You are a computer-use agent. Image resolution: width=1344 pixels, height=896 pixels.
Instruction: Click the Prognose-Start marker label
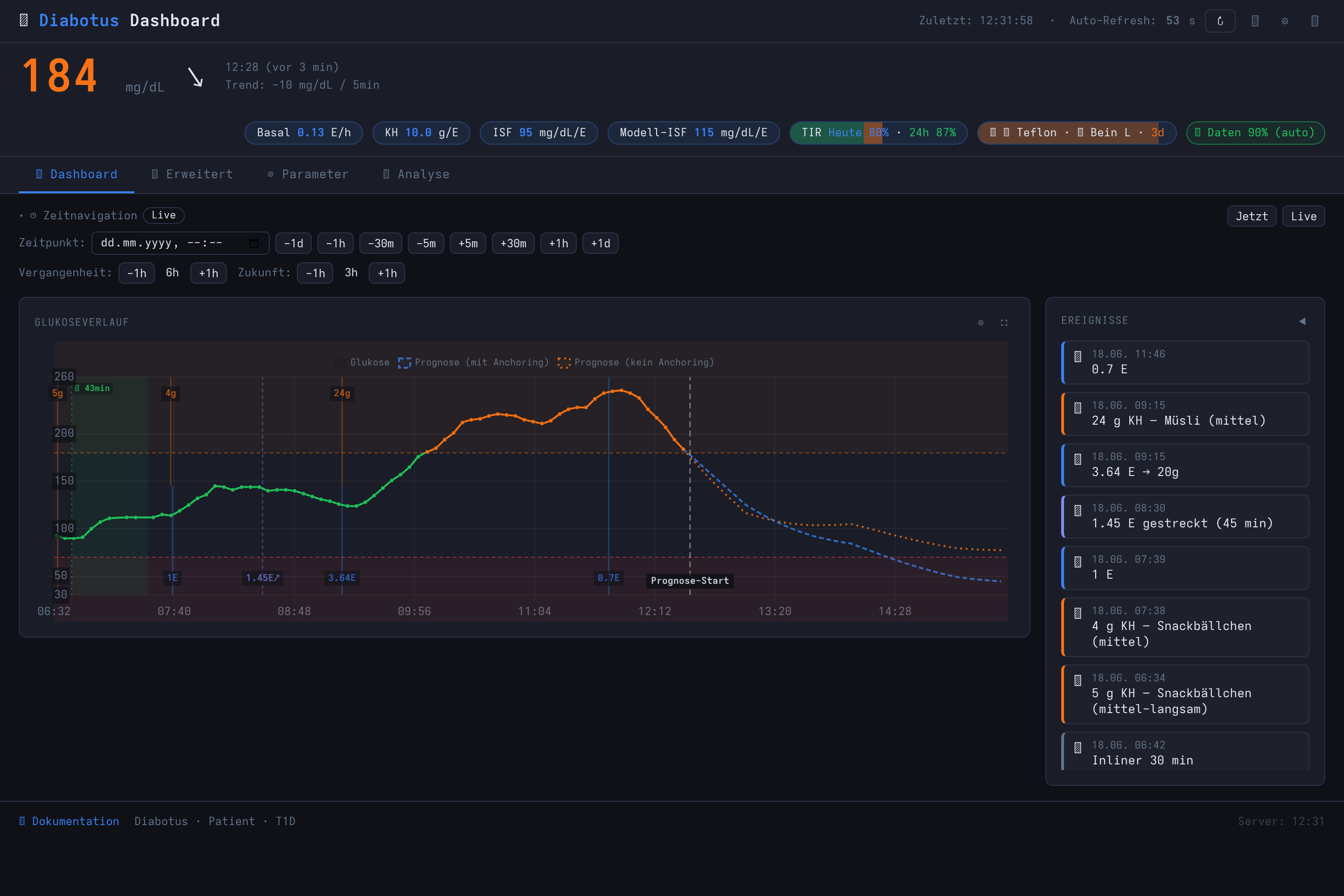690,581
